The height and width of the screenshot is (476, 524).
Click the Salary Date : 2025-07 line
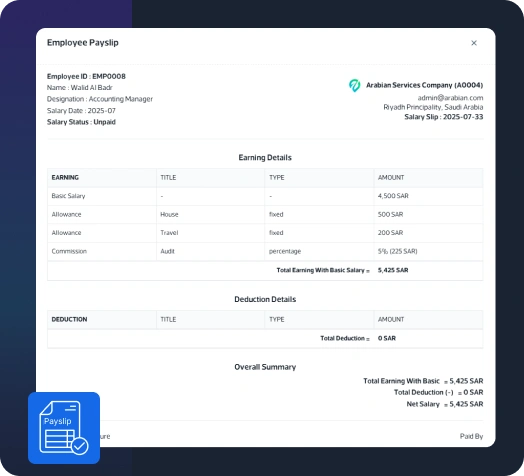81,111
